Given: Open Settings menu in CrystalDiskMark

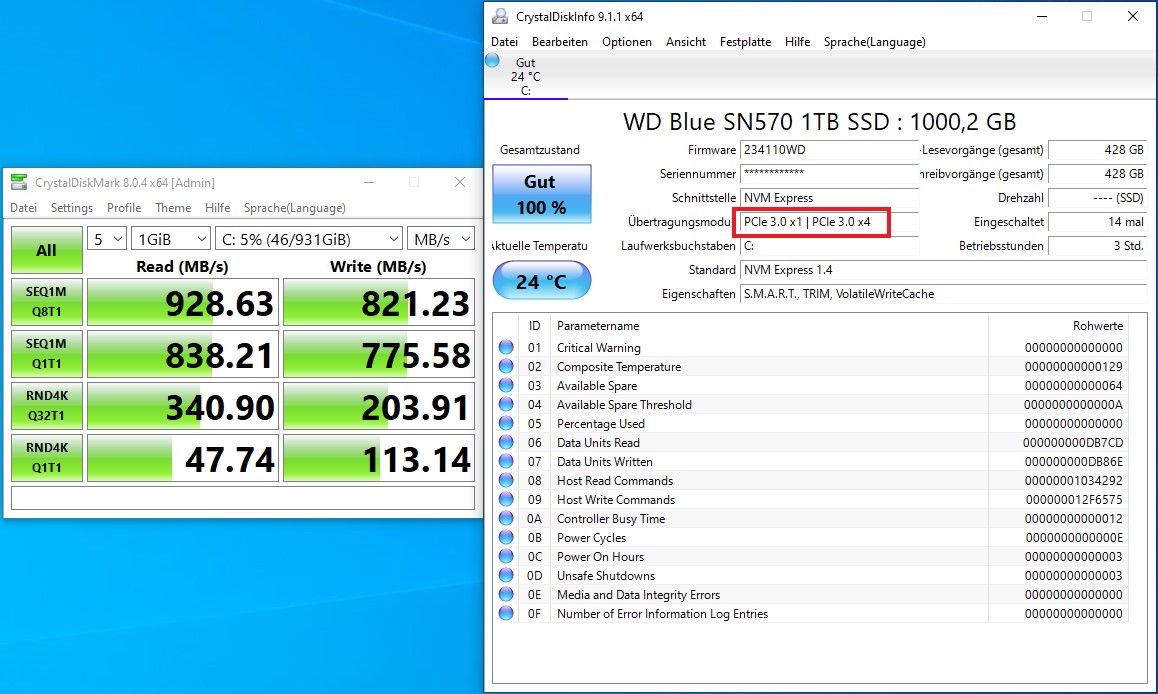Looking at the screenshot, I should click(72, 207).
